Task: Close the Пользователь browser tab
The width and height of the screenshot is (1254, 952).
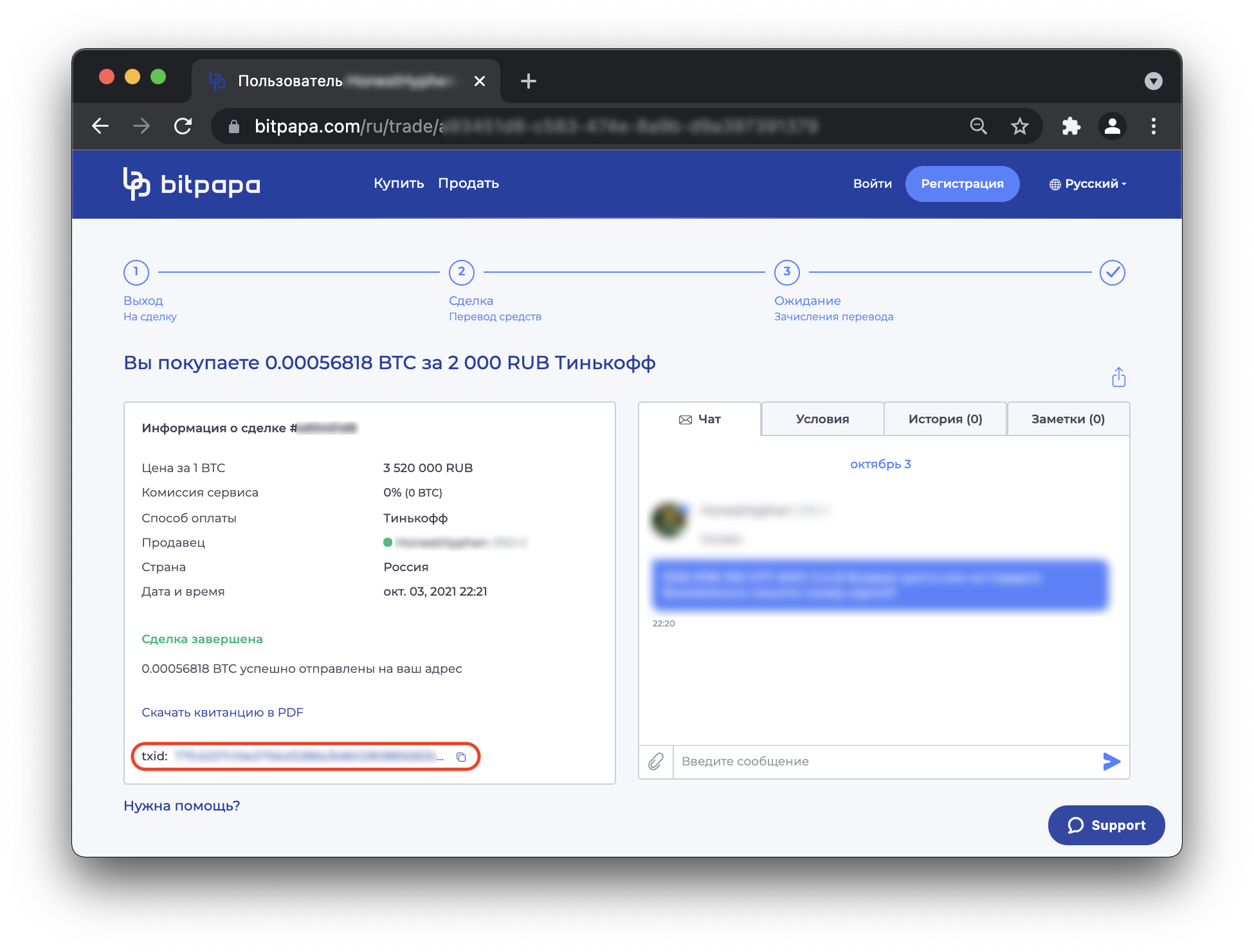Action: click(480, 81)
